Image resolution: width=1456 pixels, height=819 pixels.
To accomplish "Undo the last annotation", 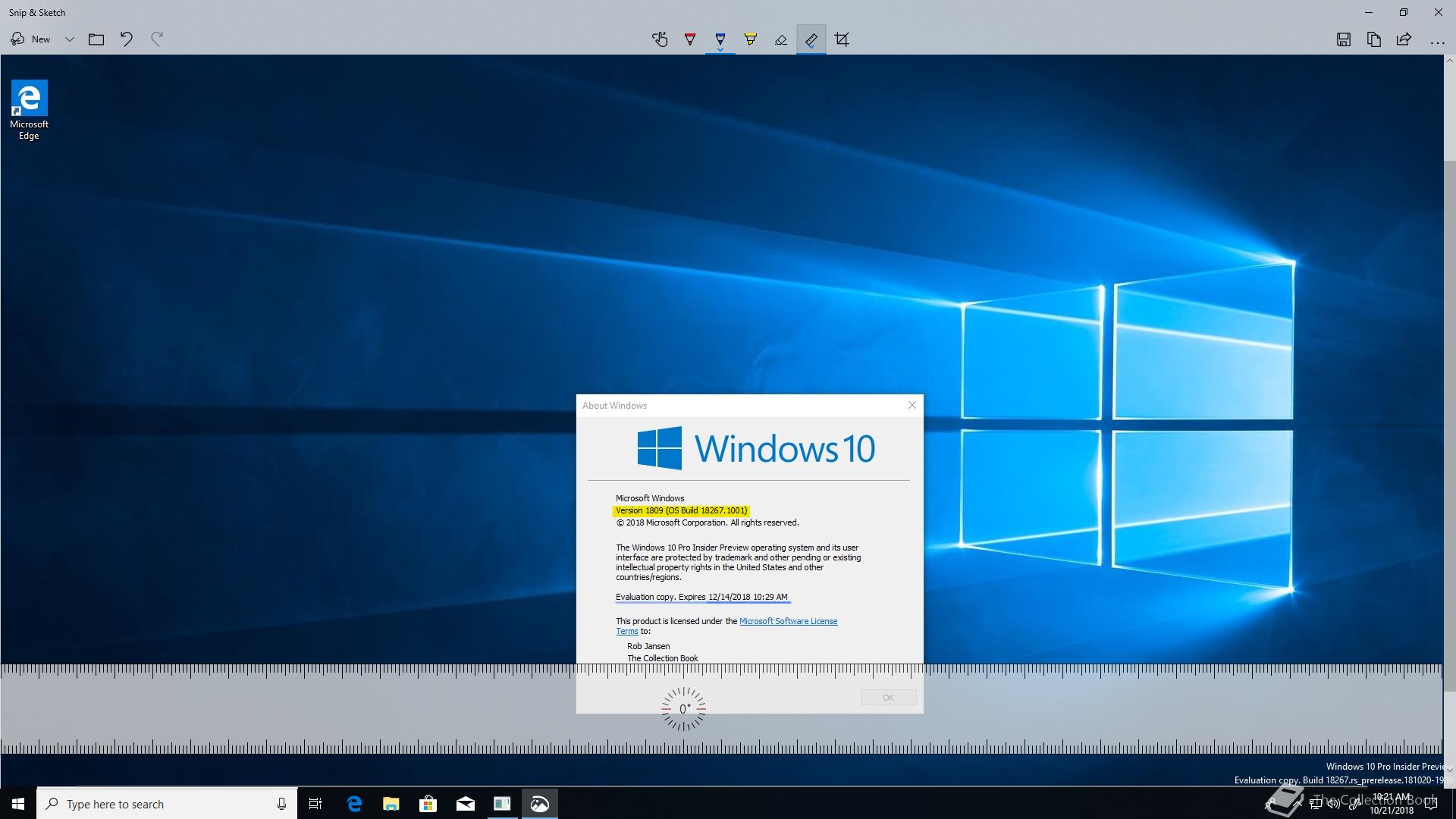I will pyautogui.click(x=127, y=39).
